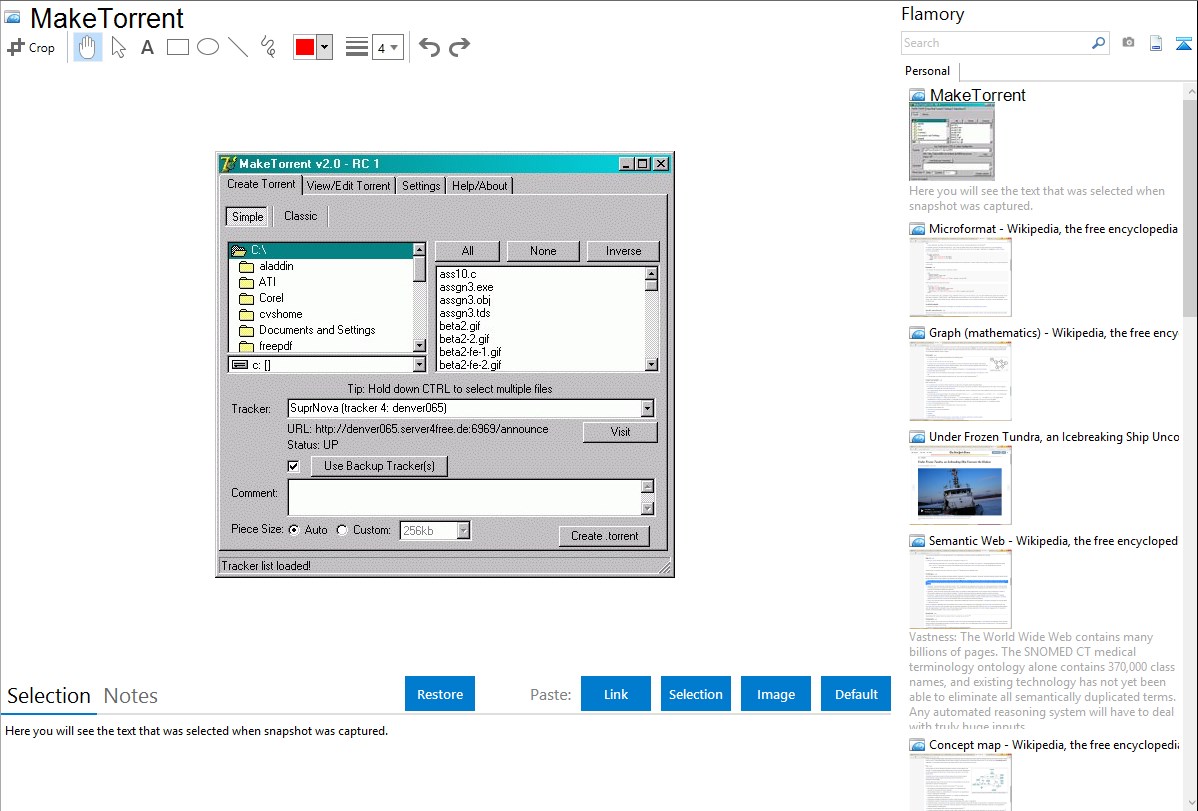Undo the last annotation
Screen dimensions: 1198x811
(429, 47)
